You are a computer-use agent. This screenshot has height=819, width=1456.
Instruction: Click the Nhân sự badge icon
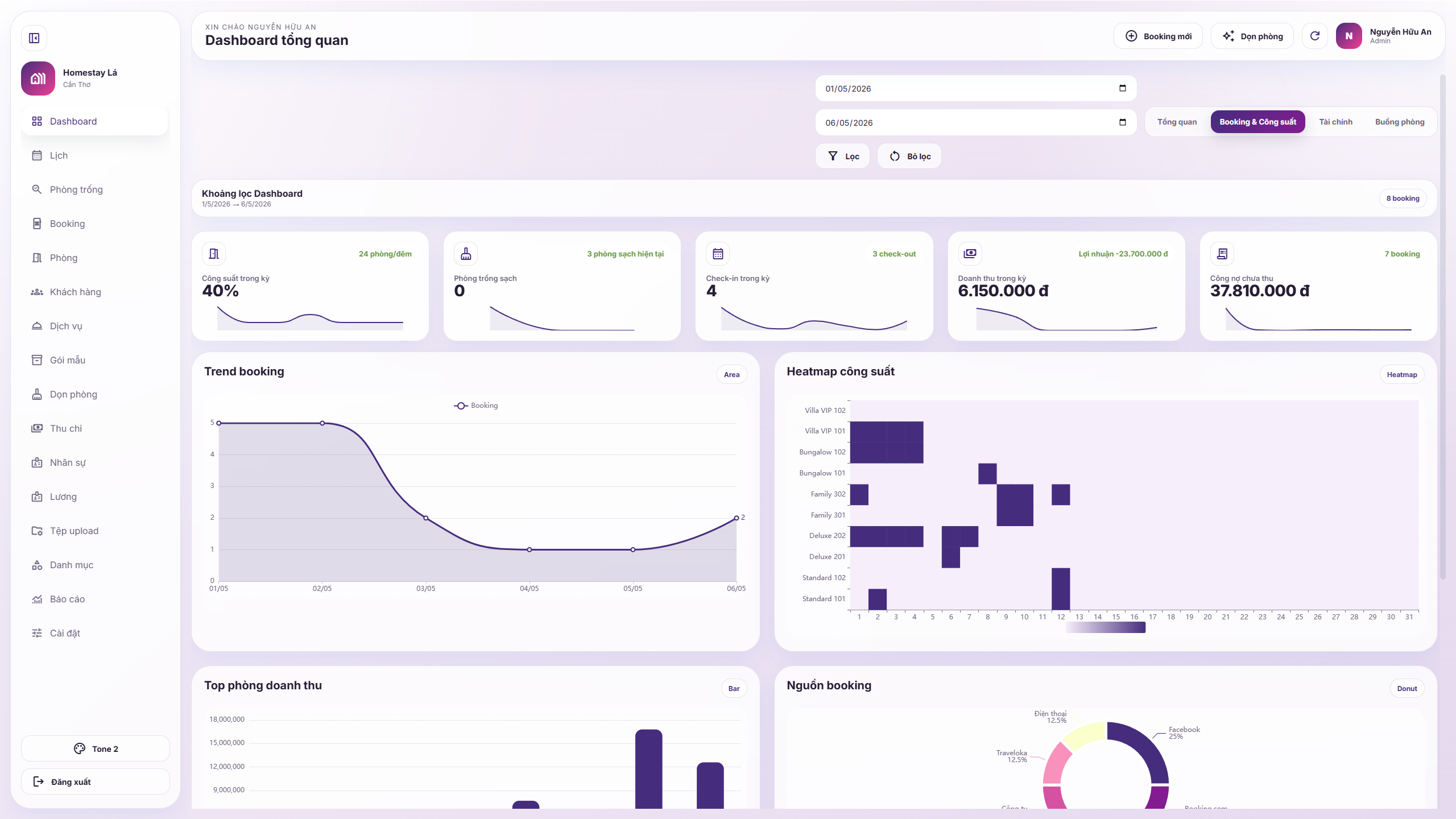tap(37, 462)
